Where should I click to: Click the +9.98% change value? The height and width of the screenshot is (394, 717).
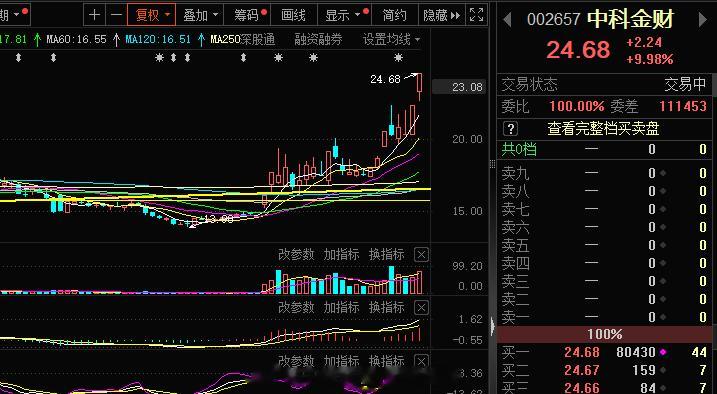(650, 59)
